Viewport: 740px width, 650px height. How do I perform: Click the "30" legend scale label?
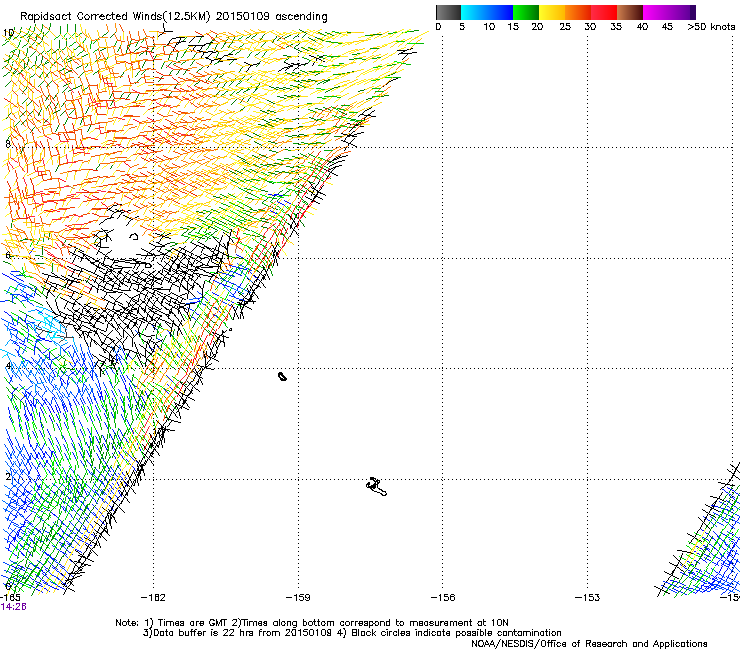click(590, 27)
